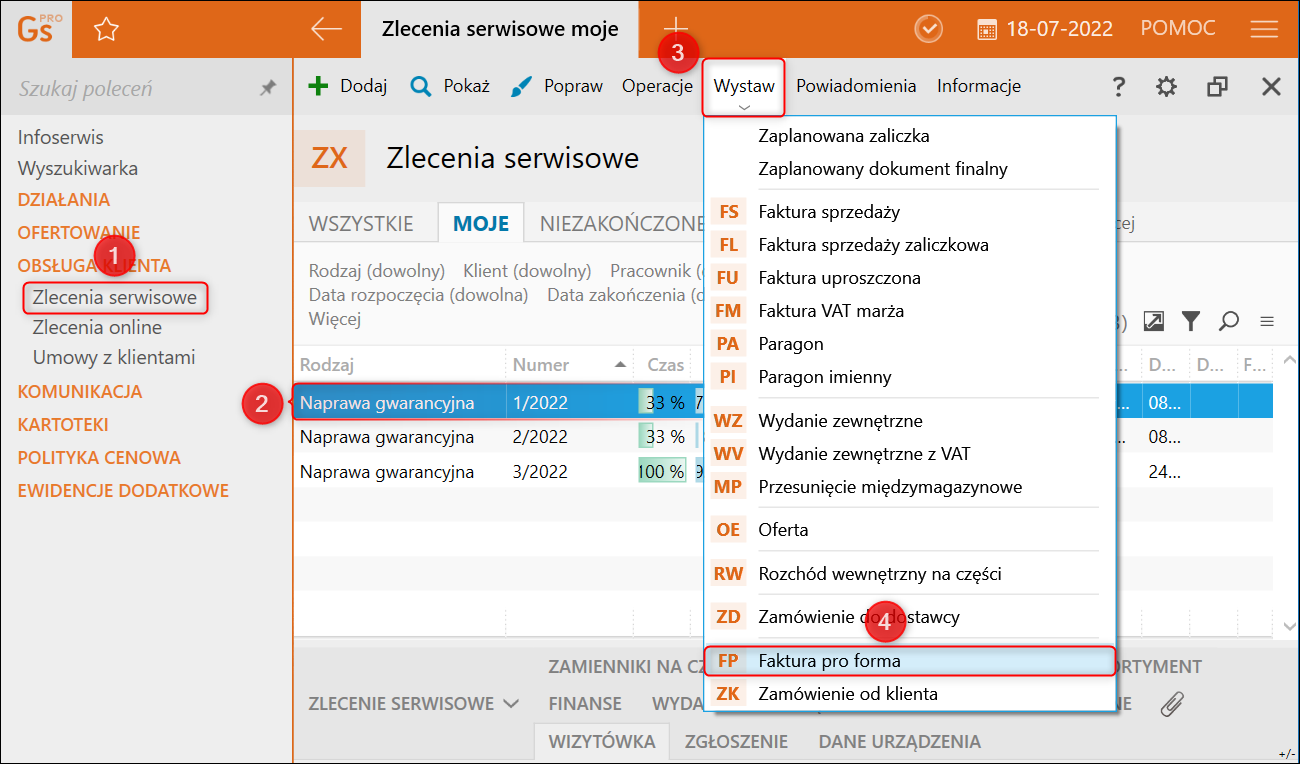Open the Informacje menu

click(979, 86)
